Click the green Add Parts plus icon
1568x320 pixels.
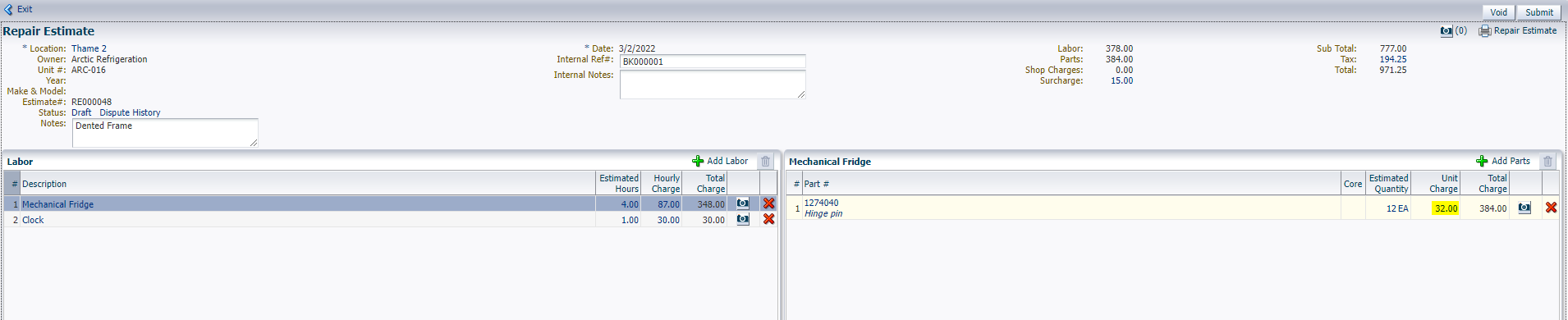pos(1482,162)
